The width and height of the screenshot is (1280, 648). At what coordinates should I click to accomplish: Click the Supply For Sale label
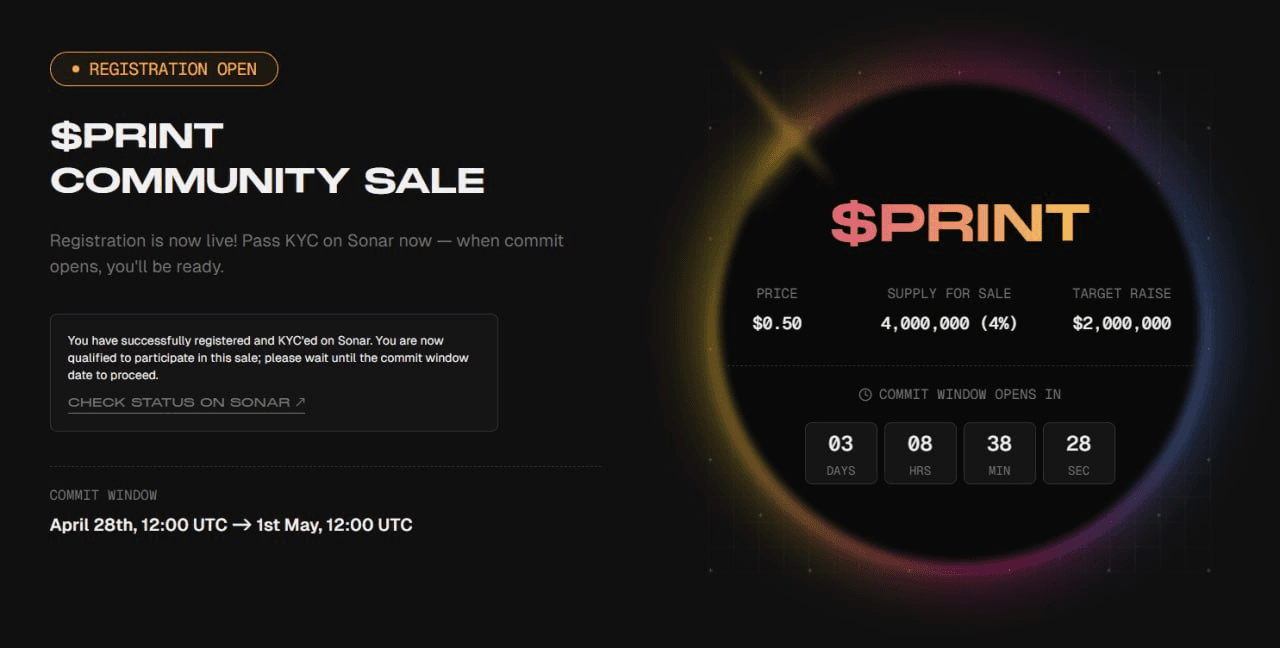[x=949, y=294]
